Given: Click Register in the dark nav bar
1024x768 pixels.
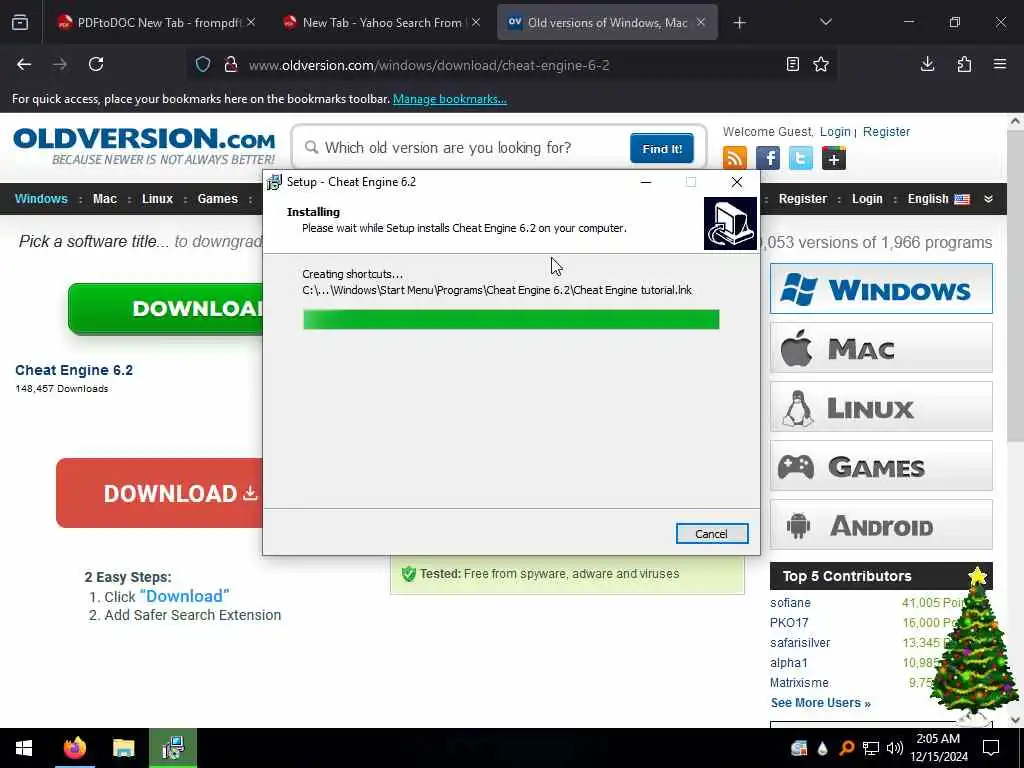Looking at the screenshot, I should point(803,199).
